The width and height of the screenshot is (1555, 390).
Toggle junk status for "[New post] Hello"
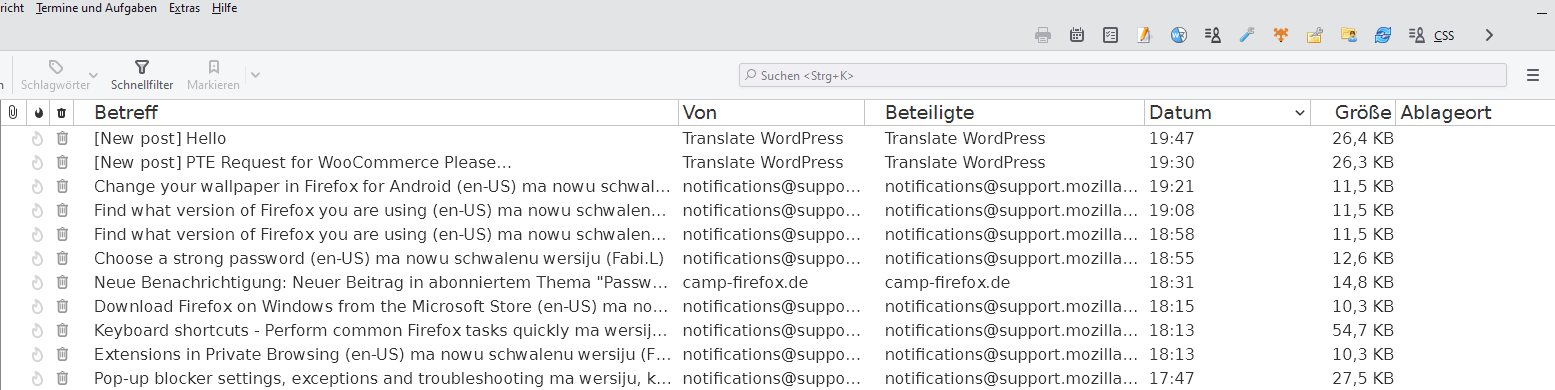click(38, 138)
